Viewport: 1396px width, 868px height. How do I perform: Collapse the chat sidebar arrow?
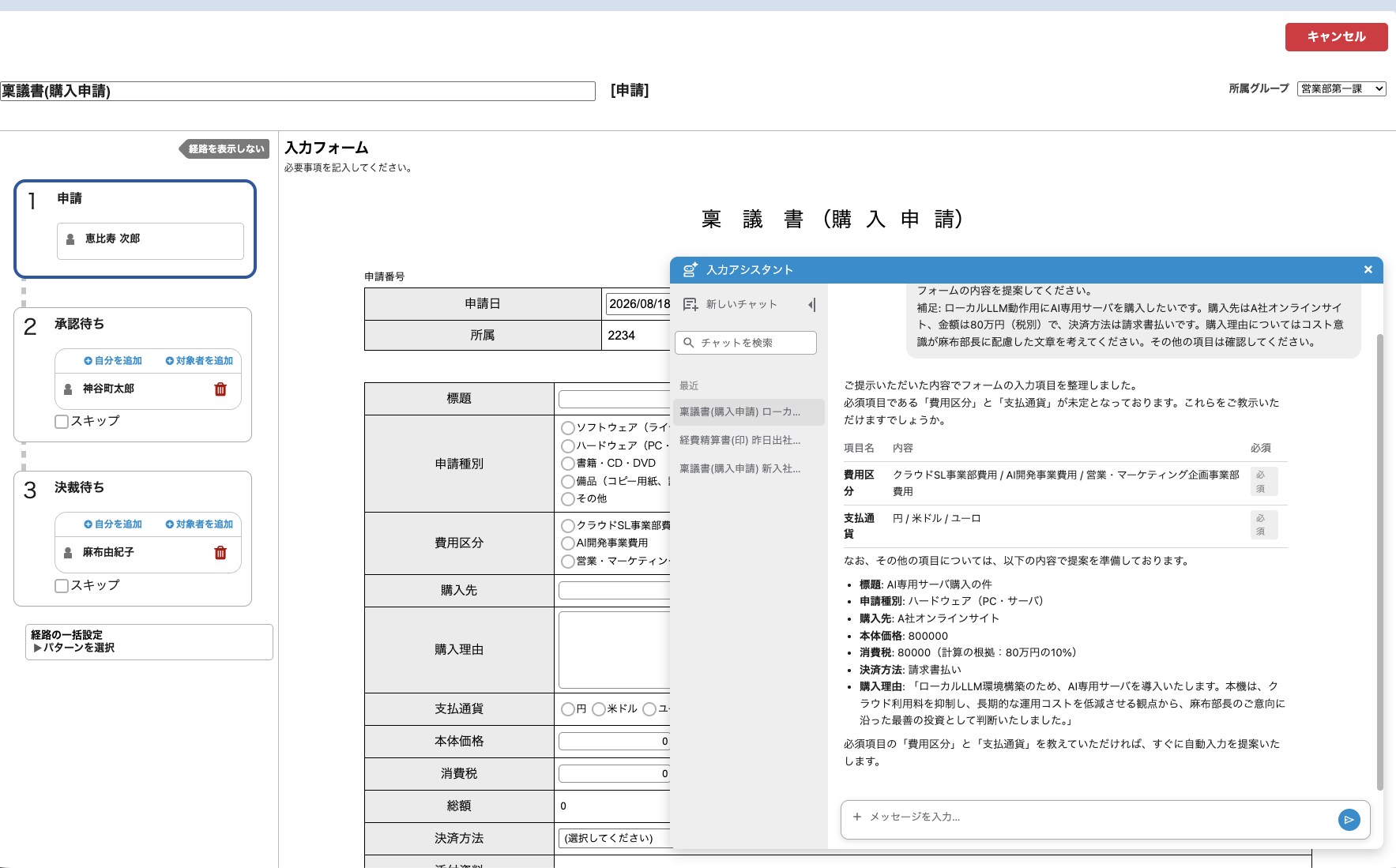pyautogui.click(x=811, y=304)
